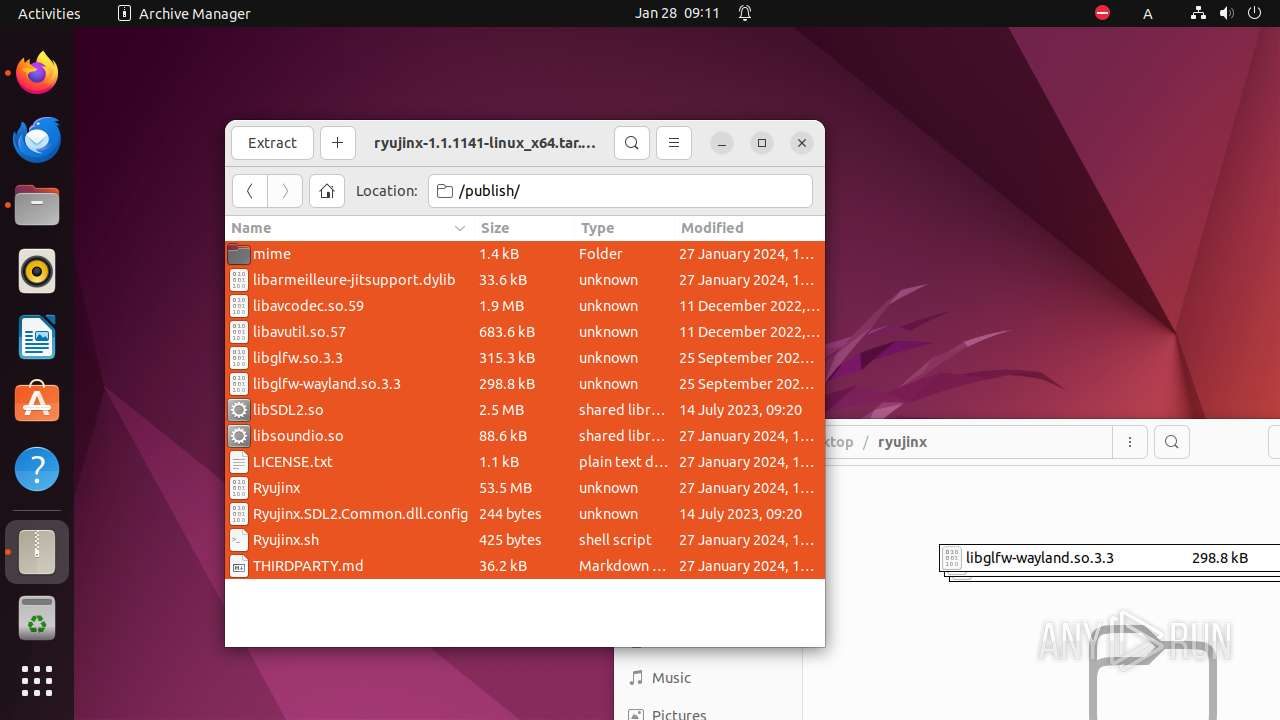The image size is (1280, 720).
Task: Open Trash from dock
Action: 37,618
